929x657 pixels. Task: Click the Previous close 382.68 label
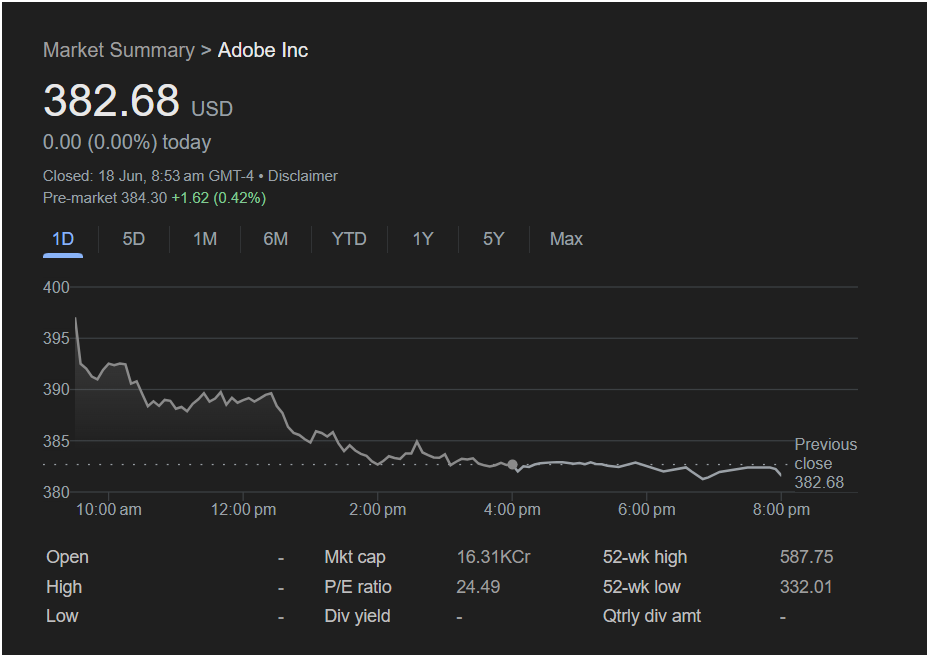(x=825, y=463)
